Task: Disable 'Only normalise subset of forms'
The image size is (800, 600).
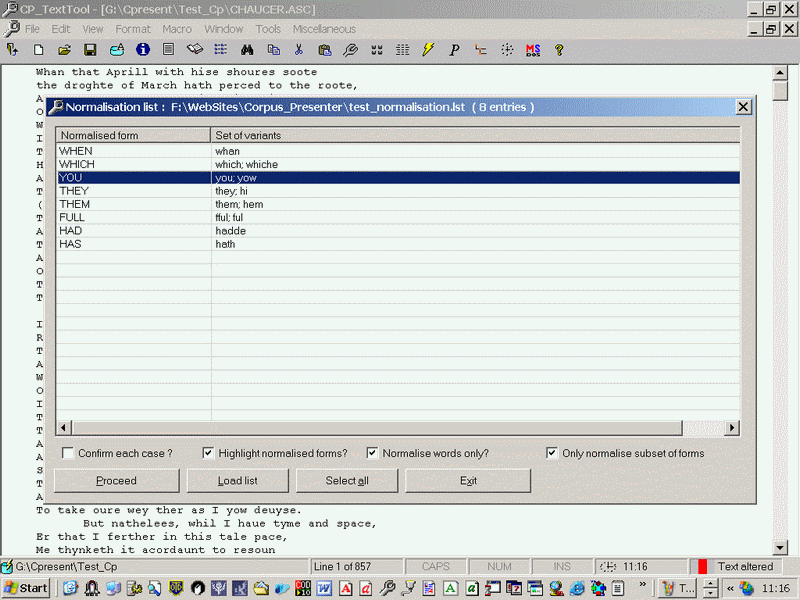Action: [x=552, y=453]
